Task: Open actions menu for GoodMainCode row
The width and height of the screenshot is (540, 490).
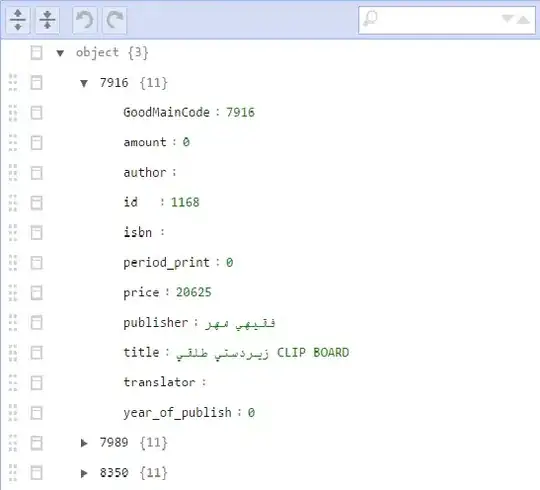Action: point(37,113)
